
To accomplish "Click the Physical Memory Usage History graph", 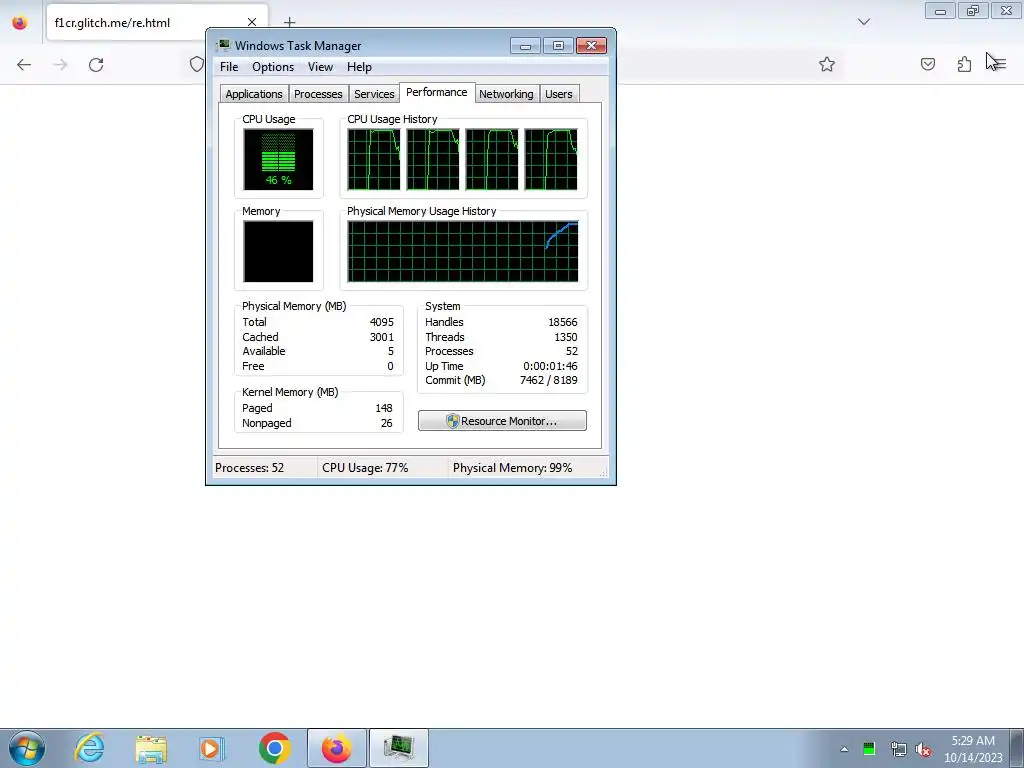I will click(462, 251).
